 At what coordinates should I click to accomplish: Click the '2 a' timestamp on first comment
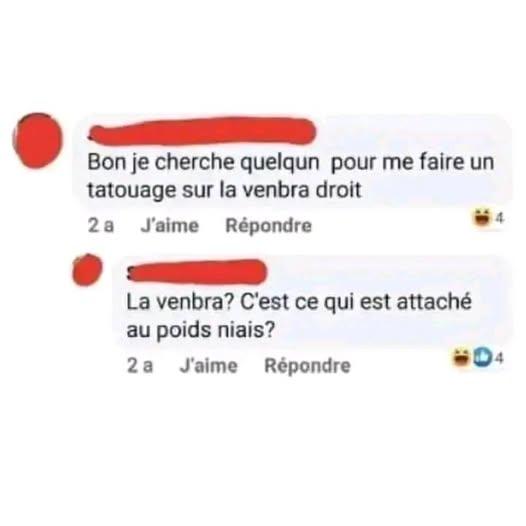click(x=101, y=225)
